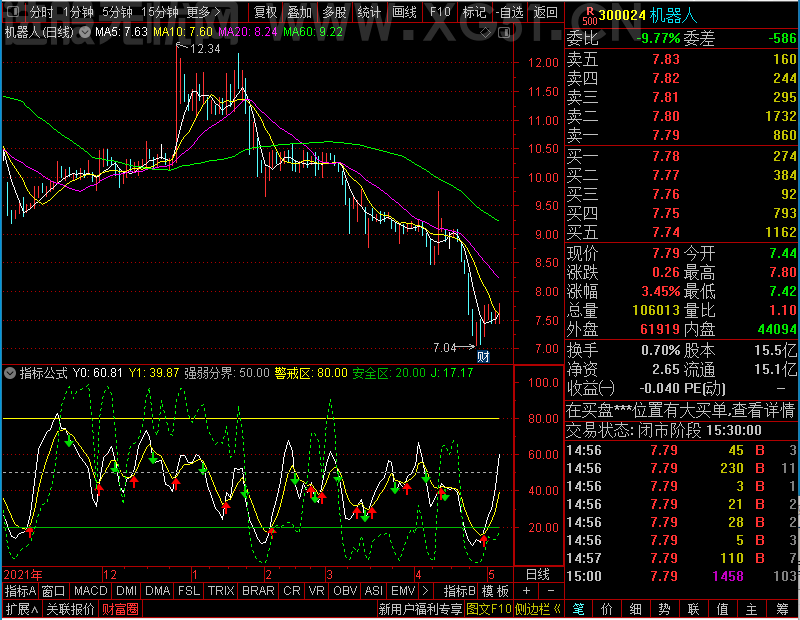Switch the indicator to VR
Image resolution: width=800 pixels, height=620 pixels.
316,591
